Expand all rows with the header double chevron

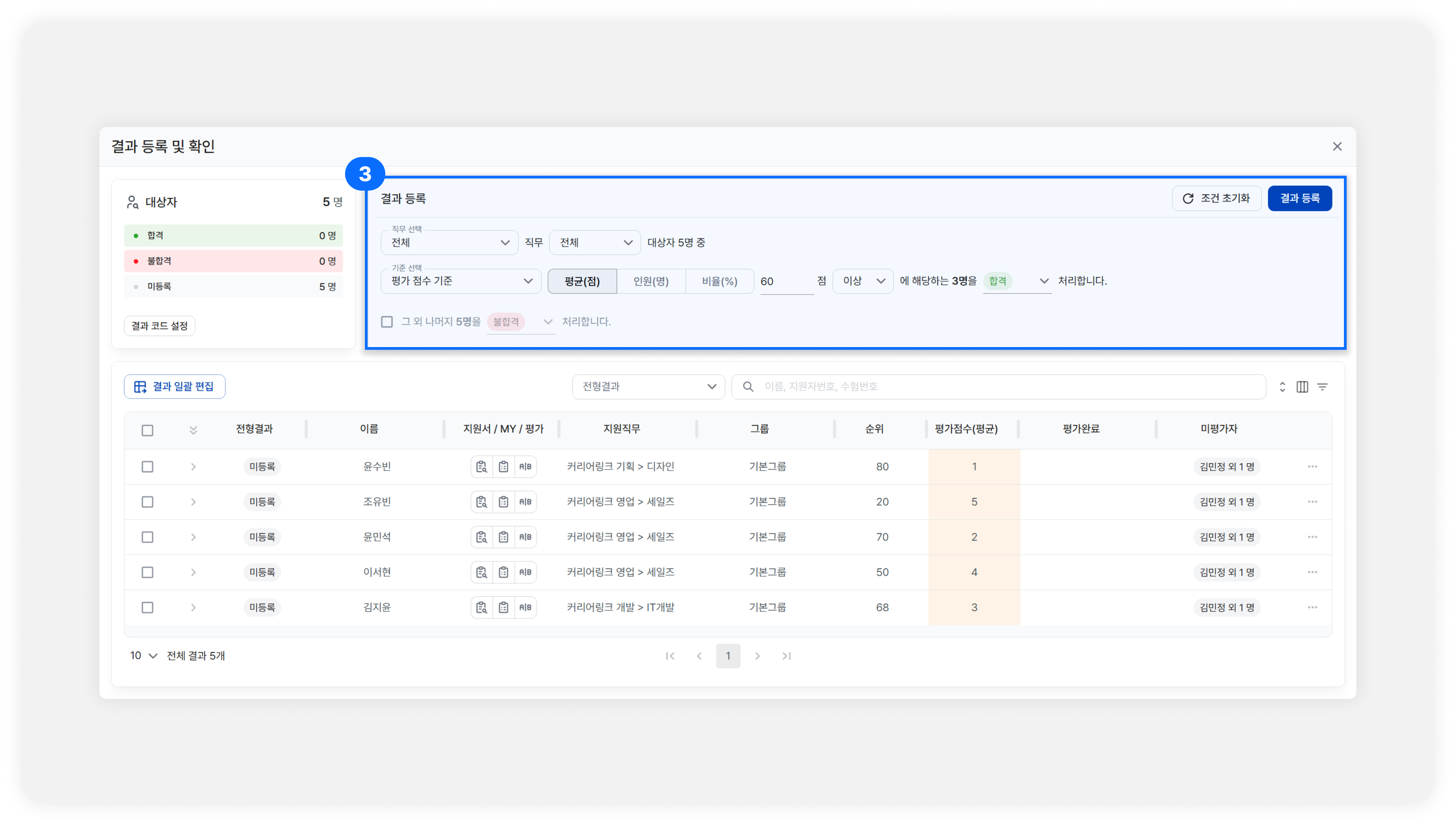click(x=194, y=430)
